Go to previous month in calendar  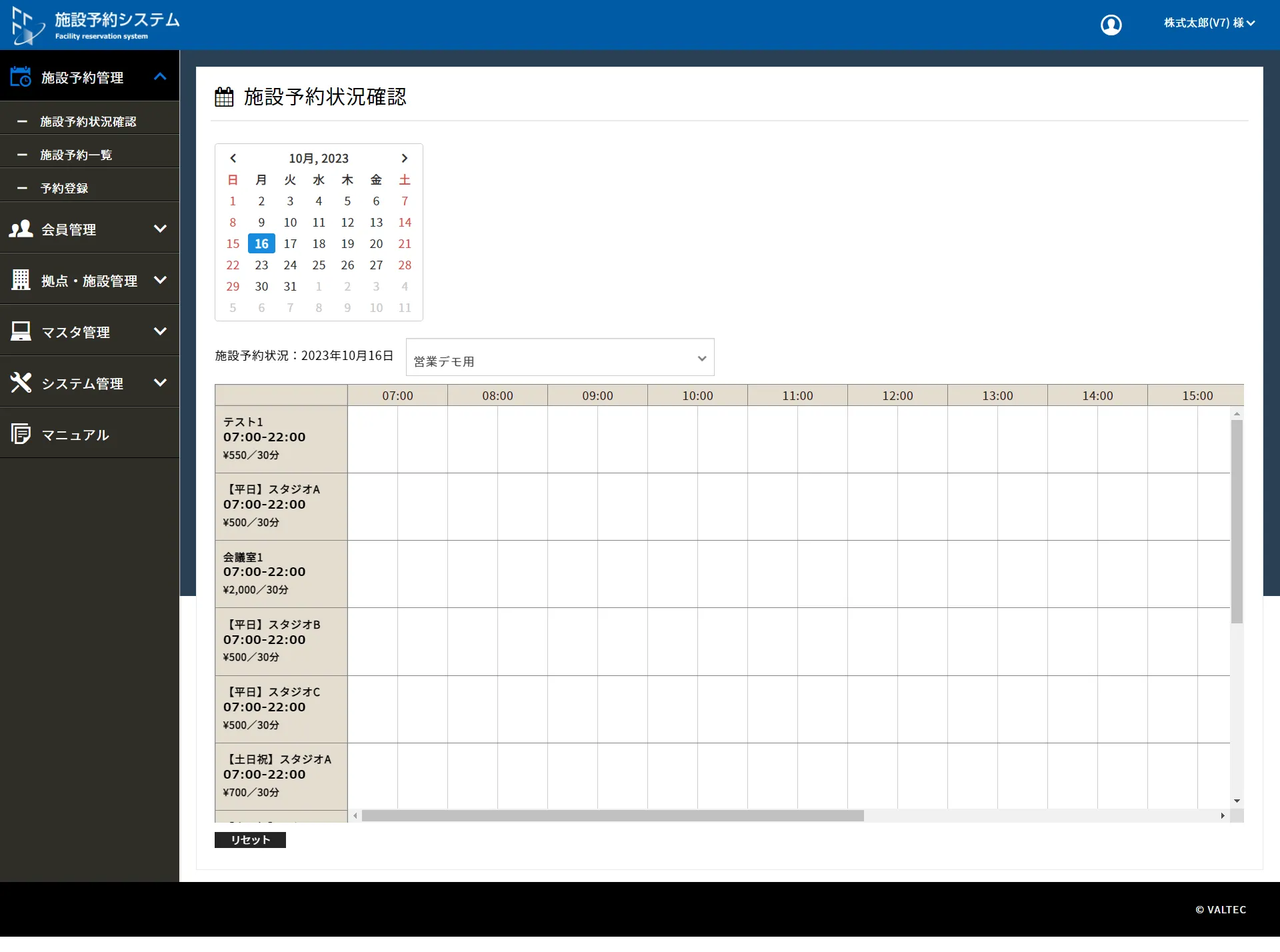point(233,158)
